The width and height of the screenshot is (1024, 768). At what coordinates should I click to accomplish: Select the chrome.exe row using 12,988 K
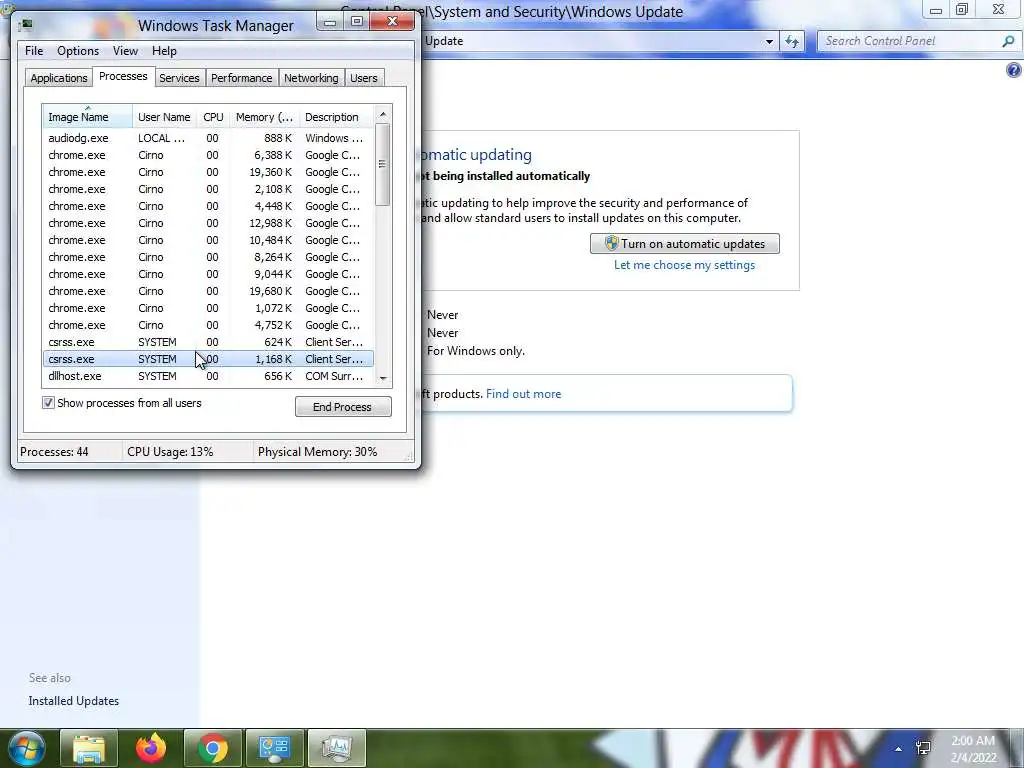click(208, 223)
